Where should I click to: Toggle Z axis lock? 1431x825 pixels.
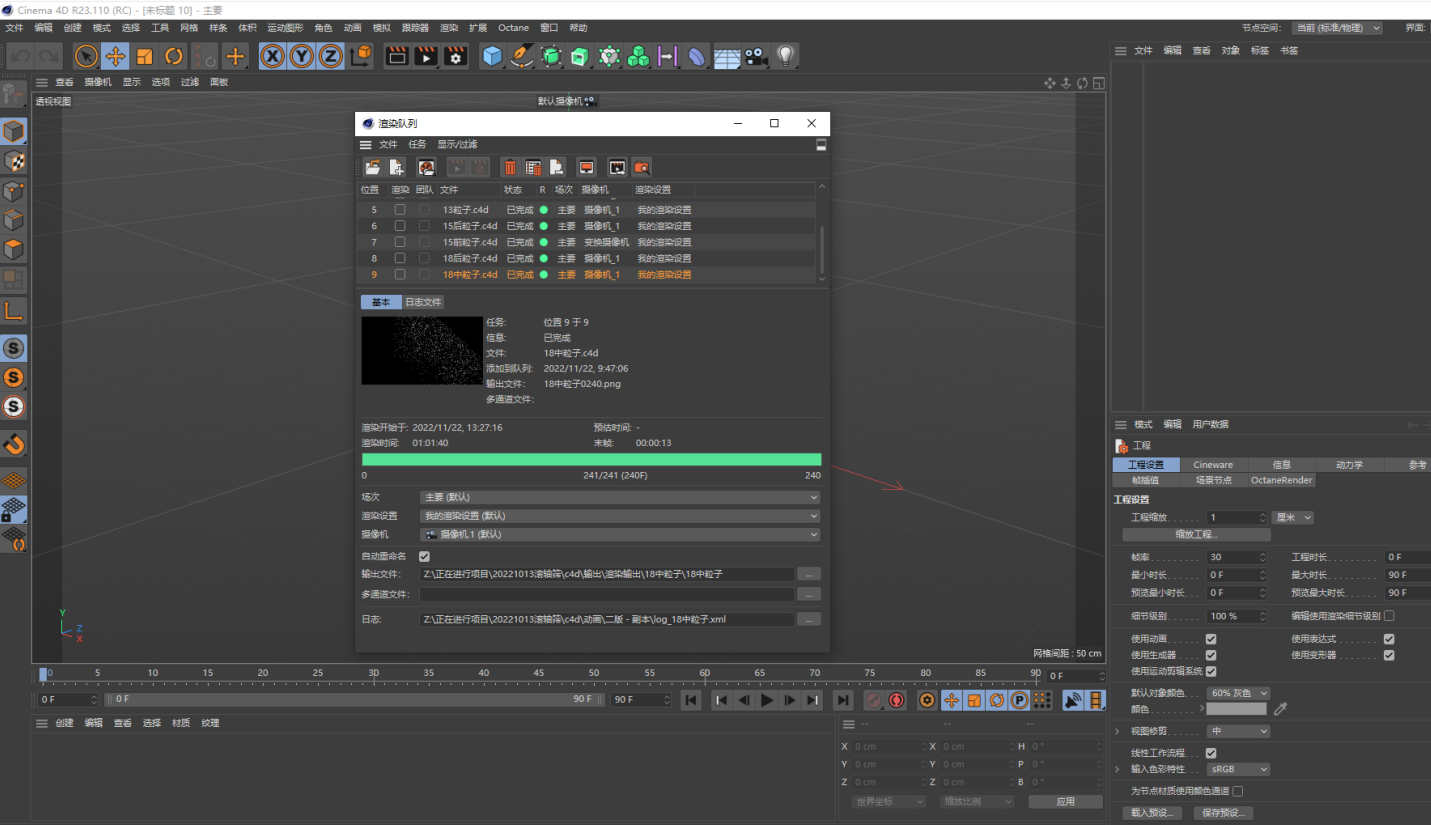tap(330, 57)
